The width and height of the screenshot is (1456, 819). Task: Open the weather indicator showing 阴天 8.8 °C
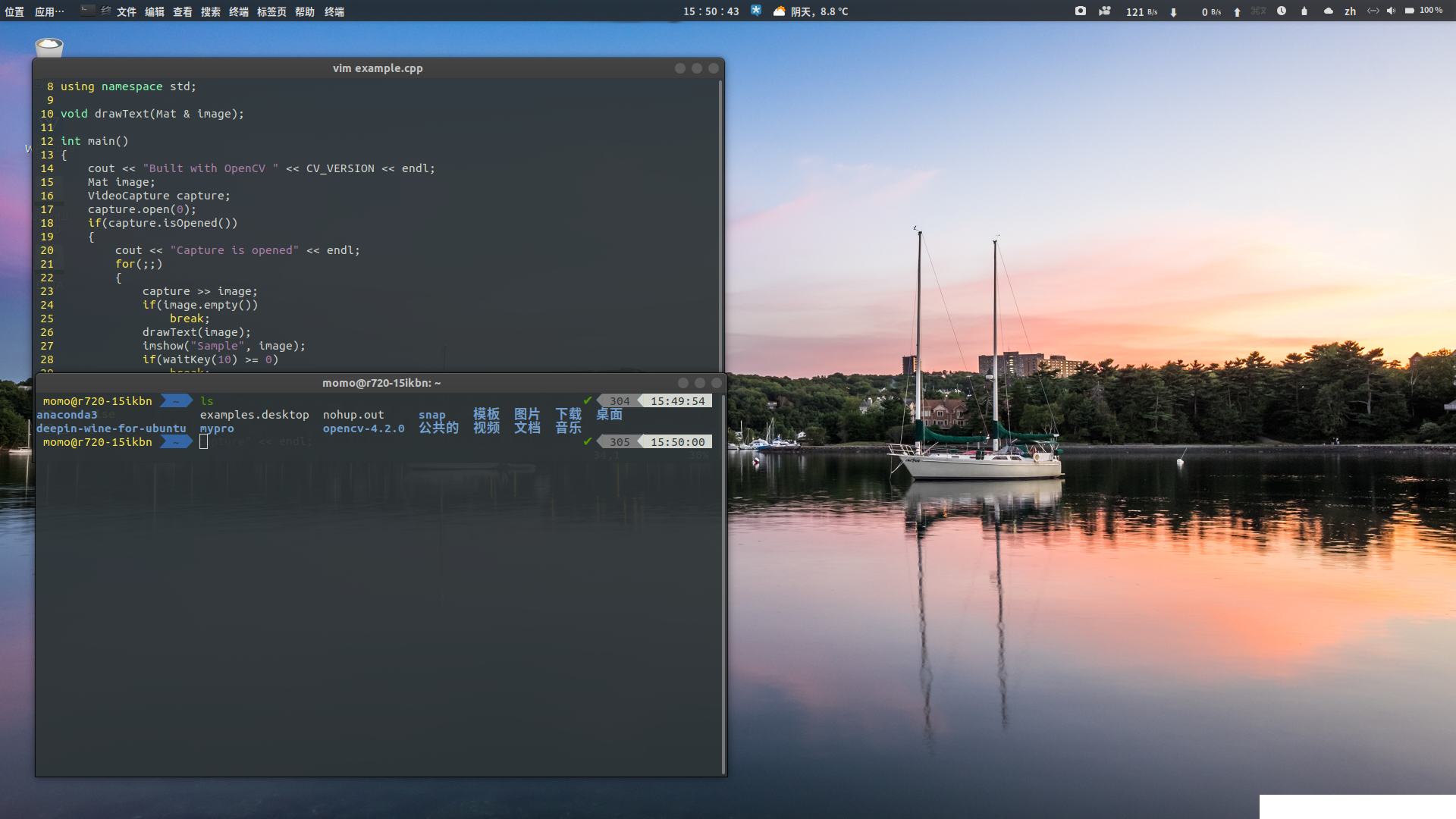coord(811,11)
